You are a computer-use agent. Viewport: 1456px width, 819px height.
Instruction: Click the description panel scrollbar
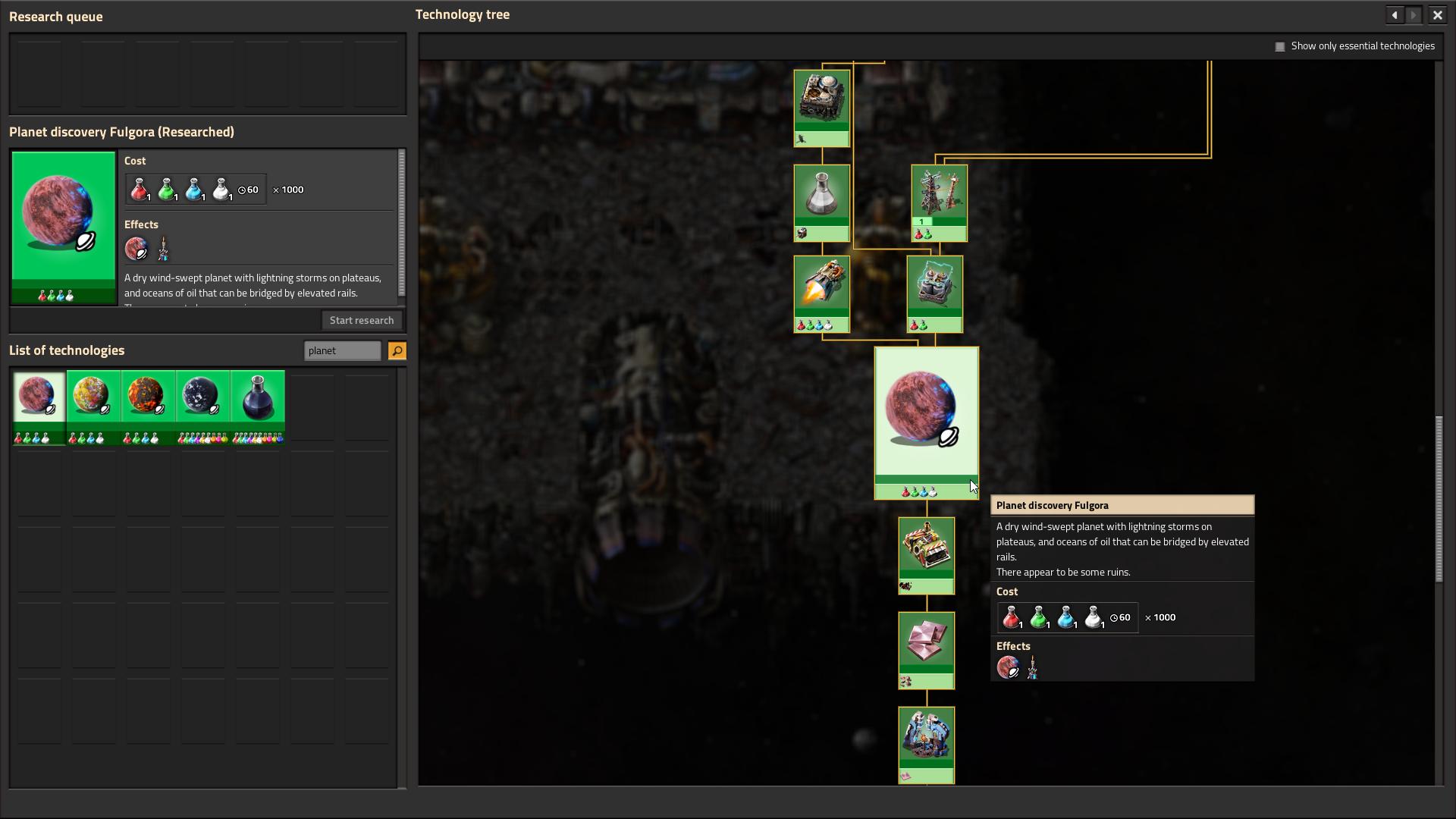401,222
